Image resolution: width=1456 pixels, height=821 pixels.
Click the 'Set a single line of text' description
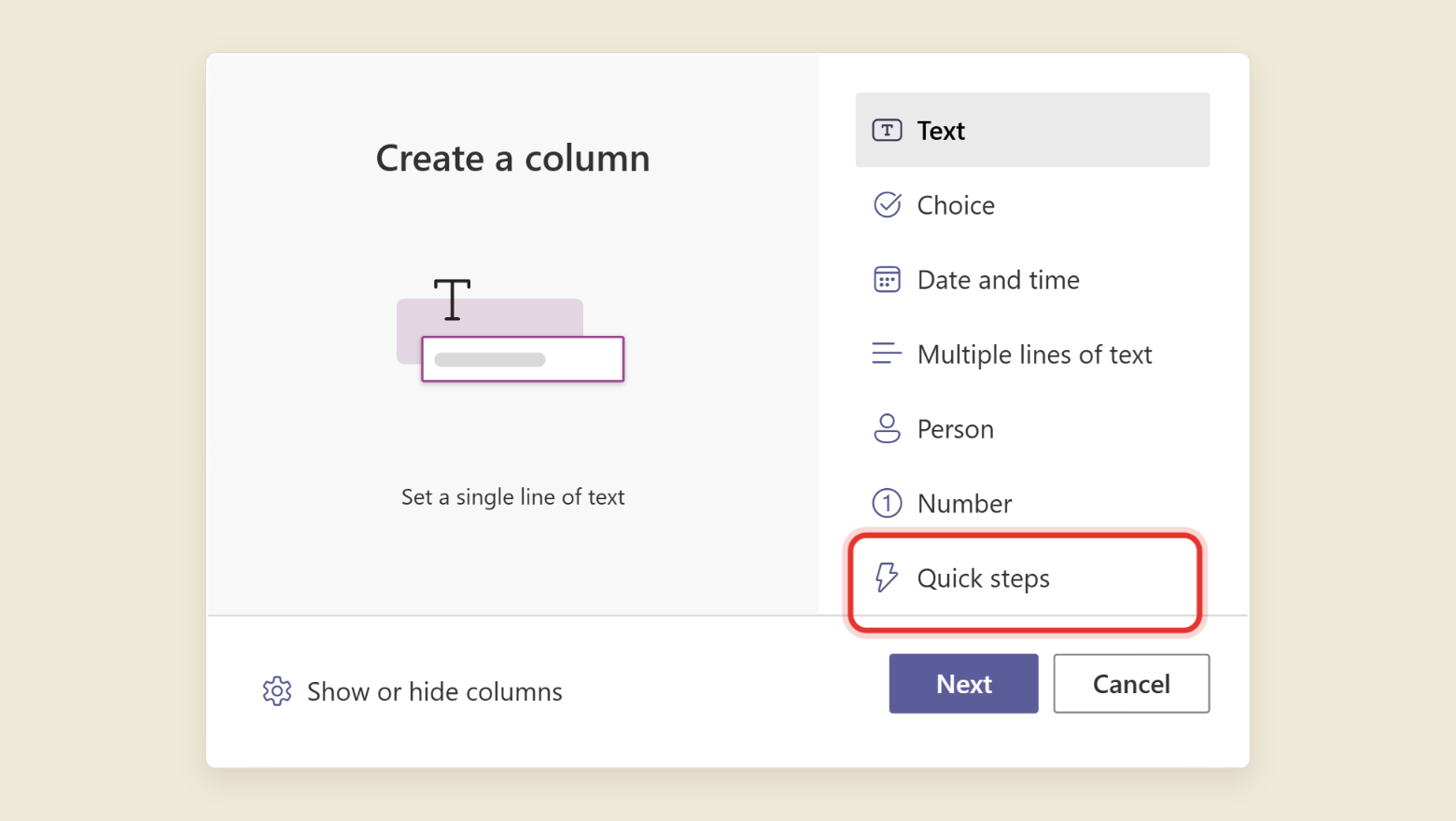pos(512,497)
